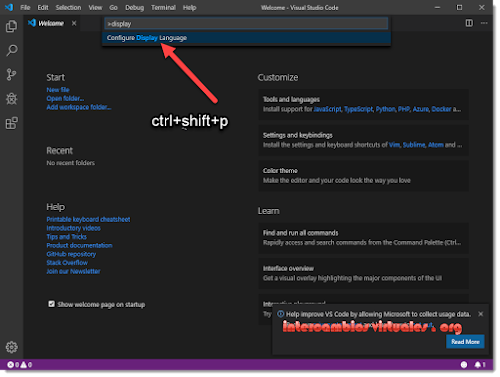Click the feedback smiley in status bar

click(464, 365)
